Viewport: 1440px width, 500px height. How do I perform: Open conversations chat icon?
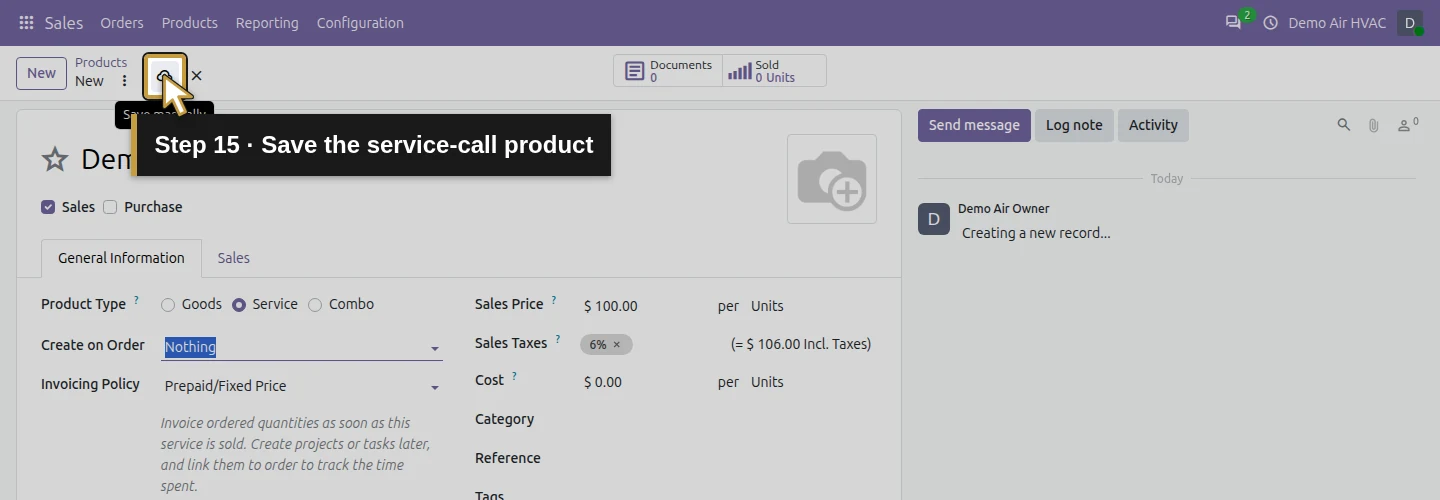(1233, 22)
